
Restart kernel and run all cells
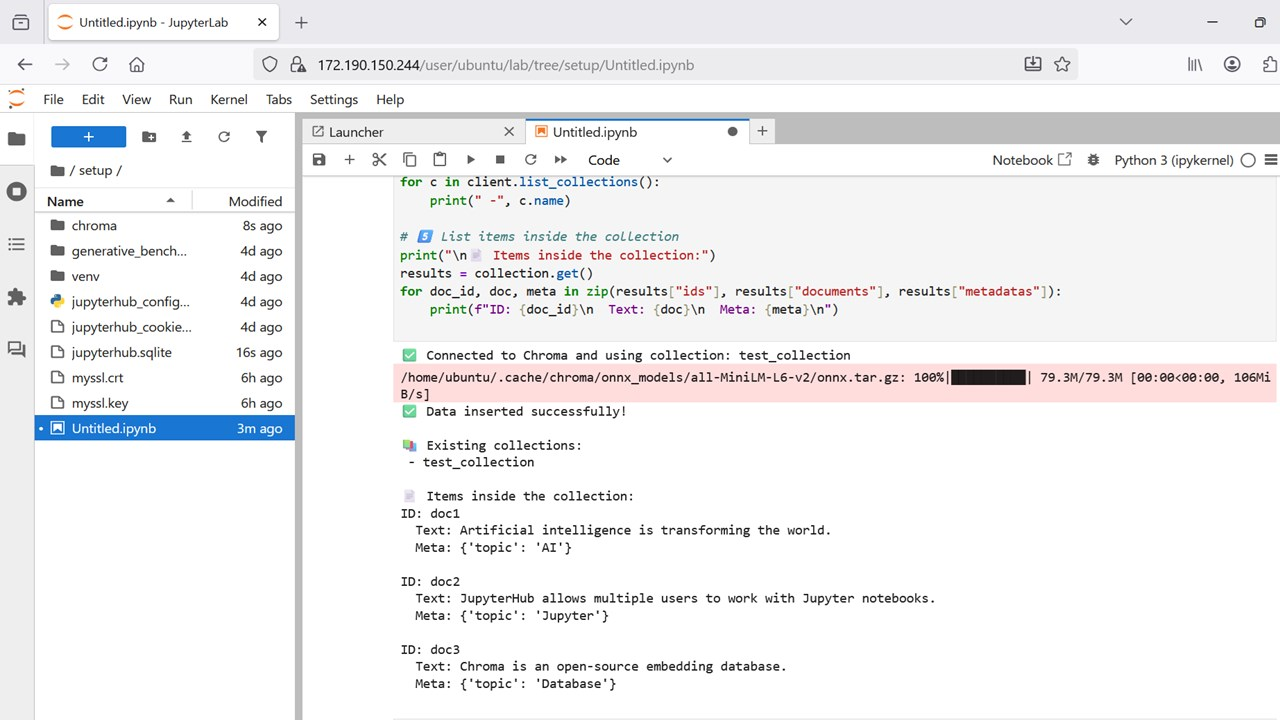click(560, 160)
